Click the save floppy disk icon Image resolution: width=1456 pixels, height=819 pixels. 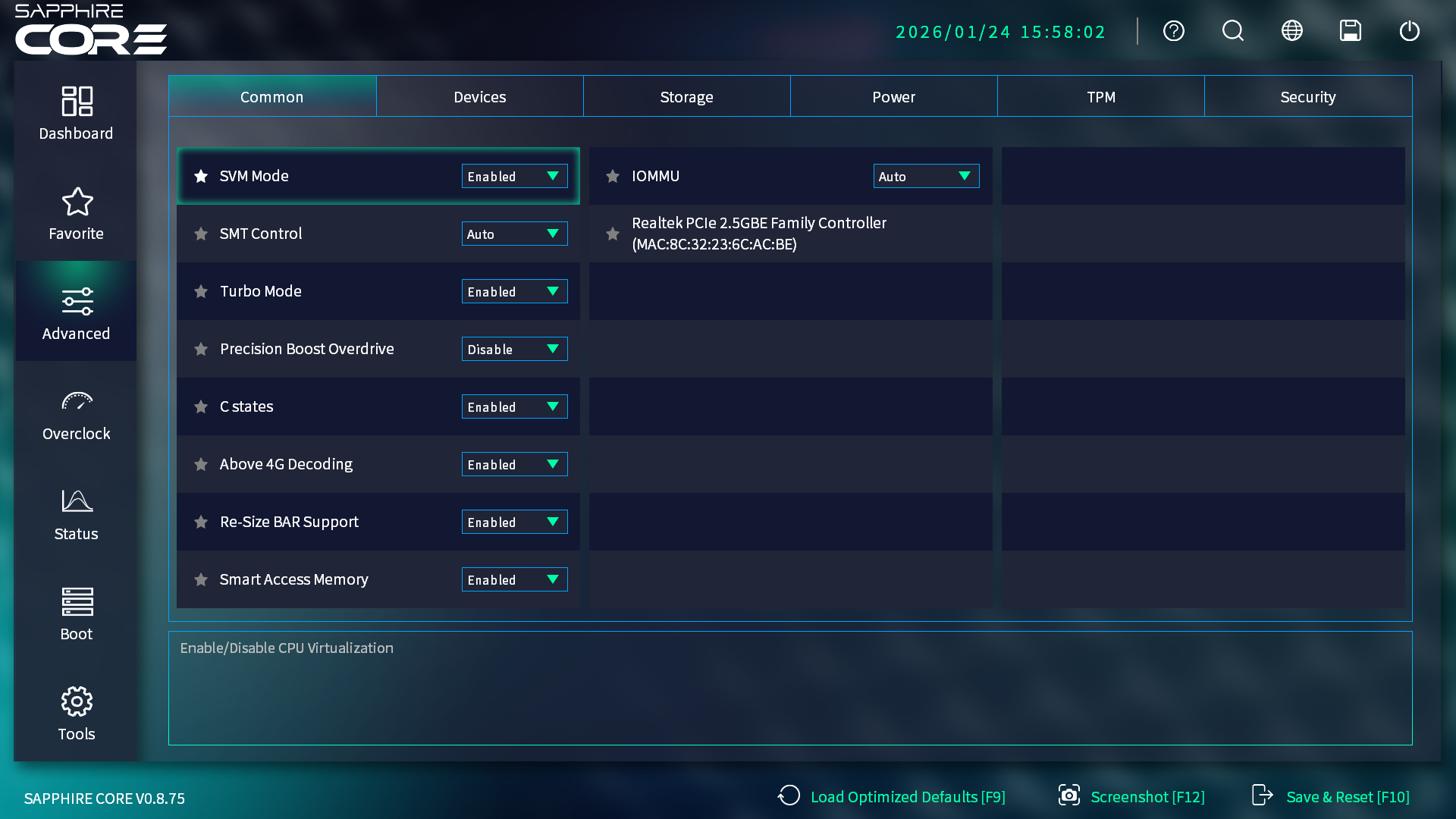(x=1350, y=31)
